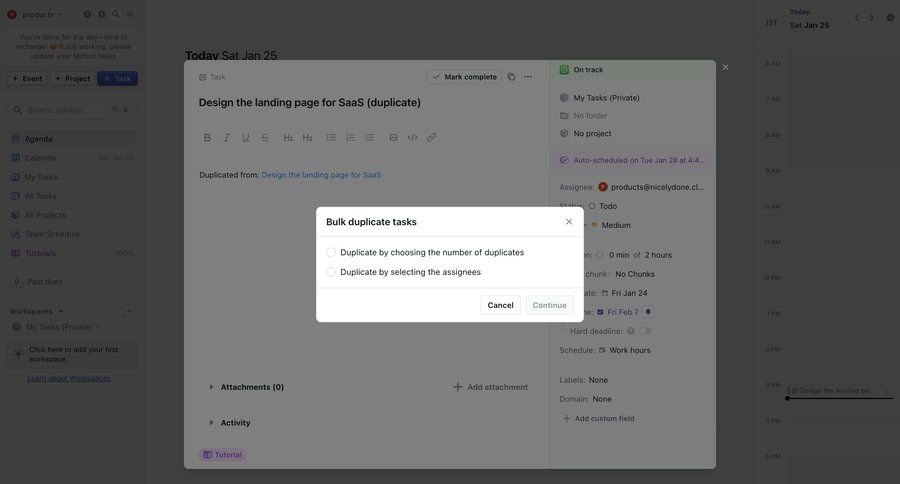Change the assignee products@nicelydone
This screenshot has width=900, height=484.
click(x=651, y=187)
